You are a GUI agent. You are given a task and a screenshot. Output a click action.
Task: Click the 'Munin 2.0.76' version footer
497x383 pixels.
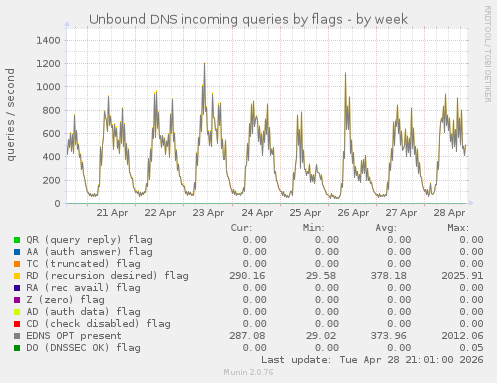[248, 372]
